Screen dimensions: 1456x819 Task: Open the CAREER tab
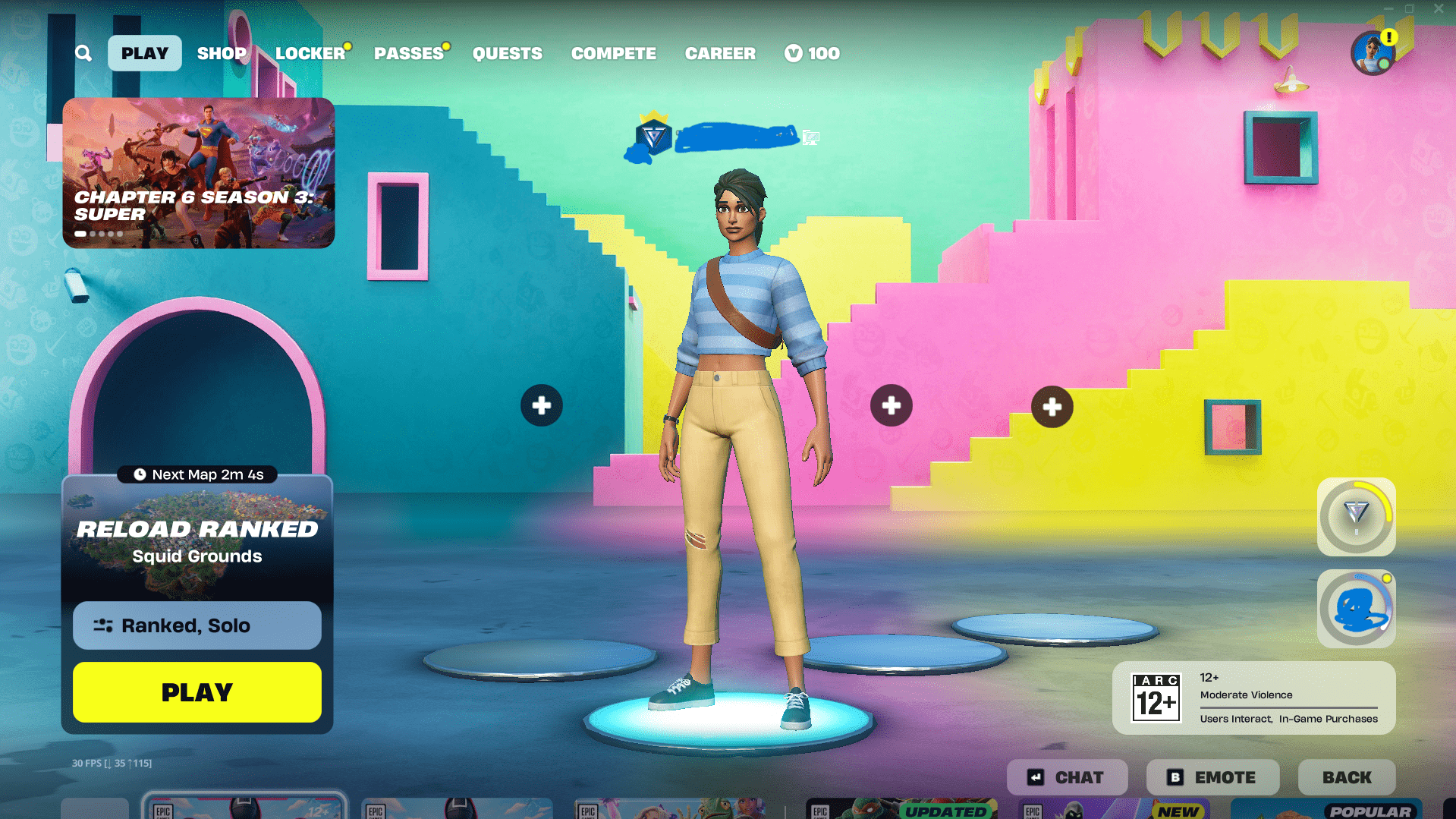[720, 53]
